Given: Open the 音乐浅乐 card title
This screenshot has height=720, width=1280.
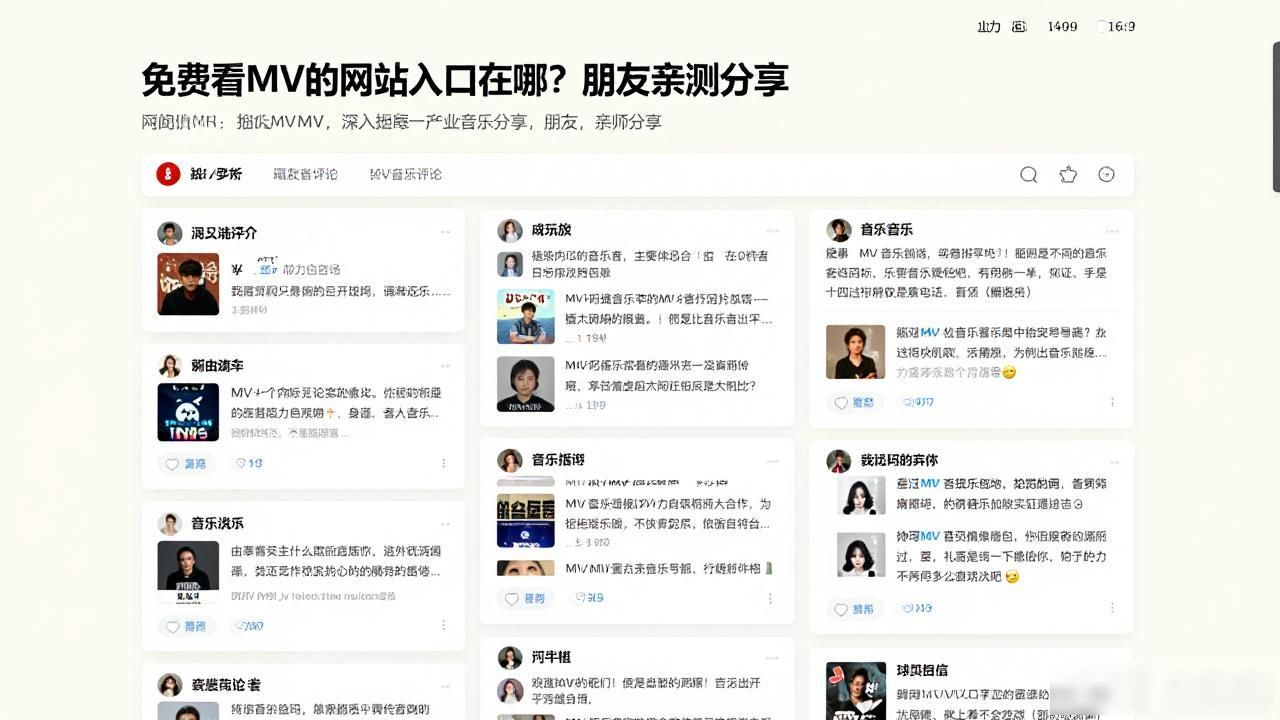Looking at the screenshot, I should point(217,523).
